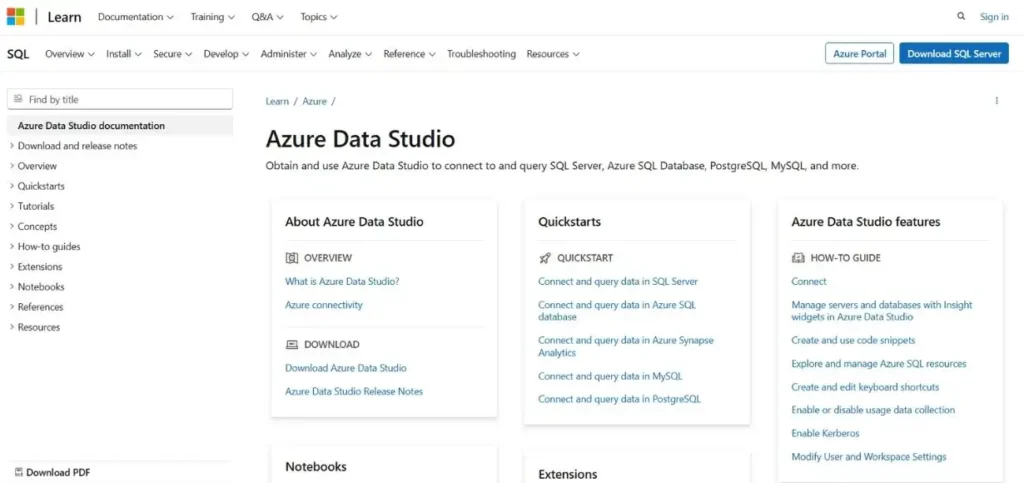Open Modify User and Workspace Settings link
This screenshot has width=1024, height=483.
pos(869,457)
